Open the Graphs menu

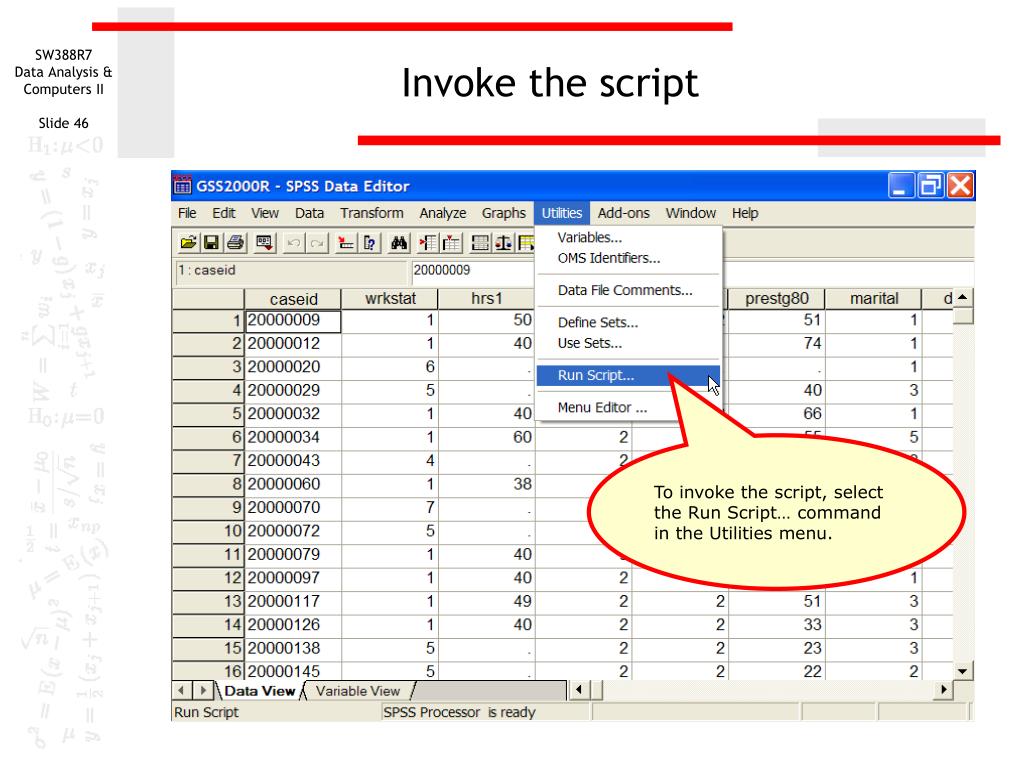504,213
